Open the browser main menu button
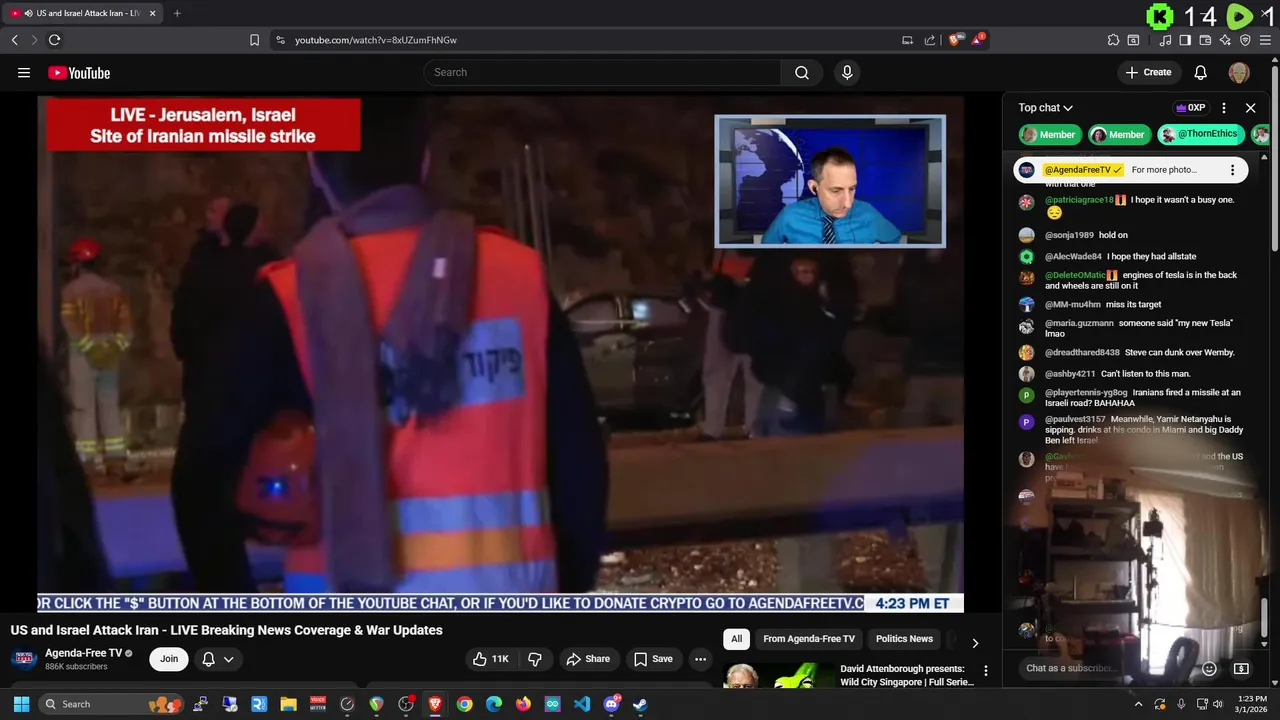The height and width of the screenshot is (720, 1280). point(1266,40)
